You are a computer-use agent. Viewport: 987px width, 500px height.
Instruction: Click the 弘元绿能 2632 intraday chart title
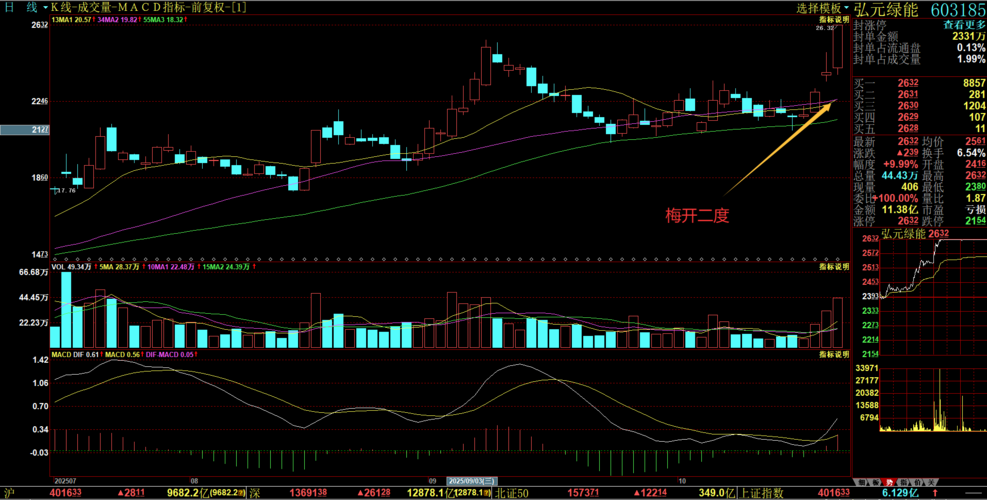pyautogui.click(x=915, y=234)
